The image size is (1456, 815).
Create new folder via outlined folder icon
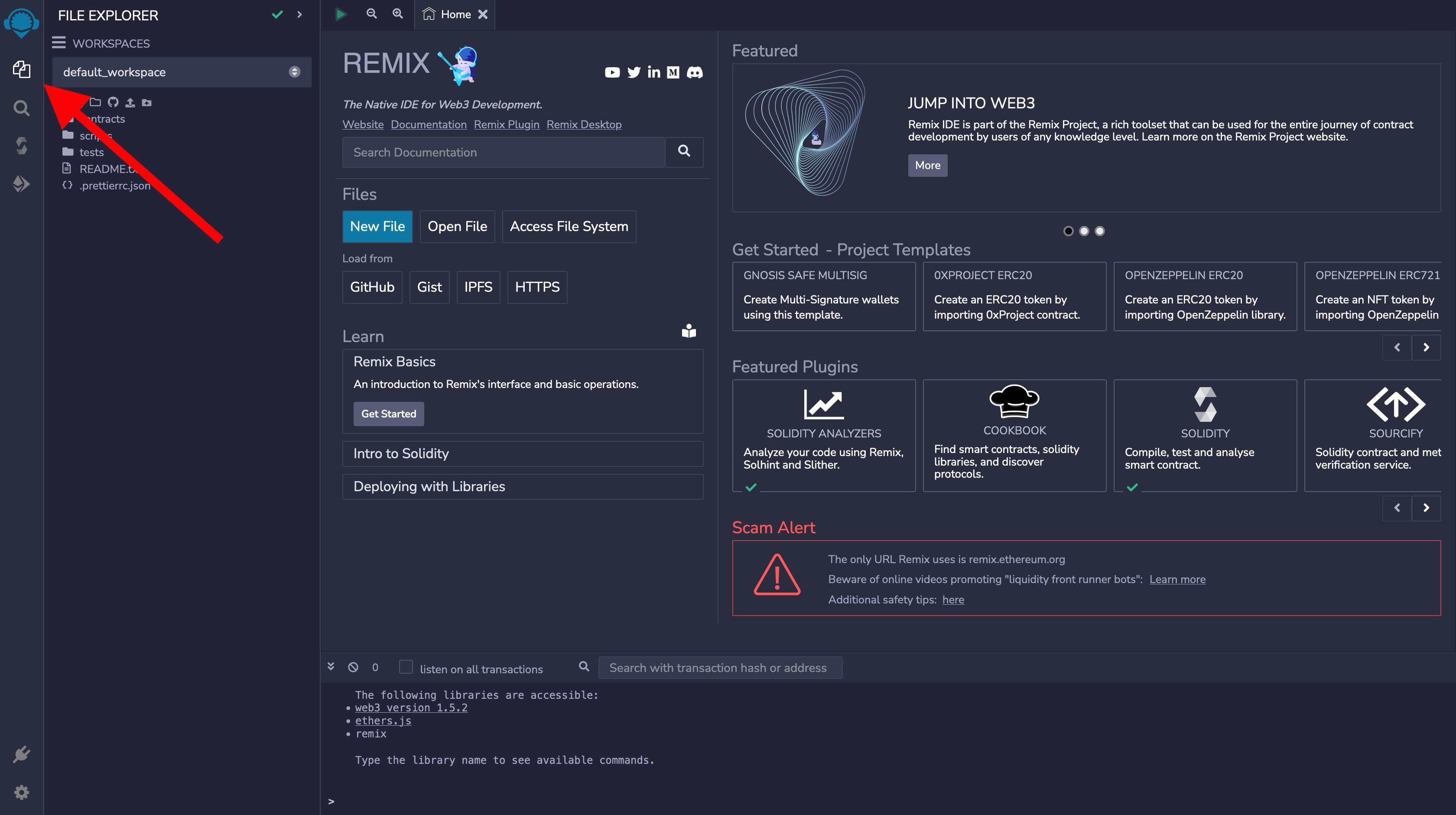[95, 102]
